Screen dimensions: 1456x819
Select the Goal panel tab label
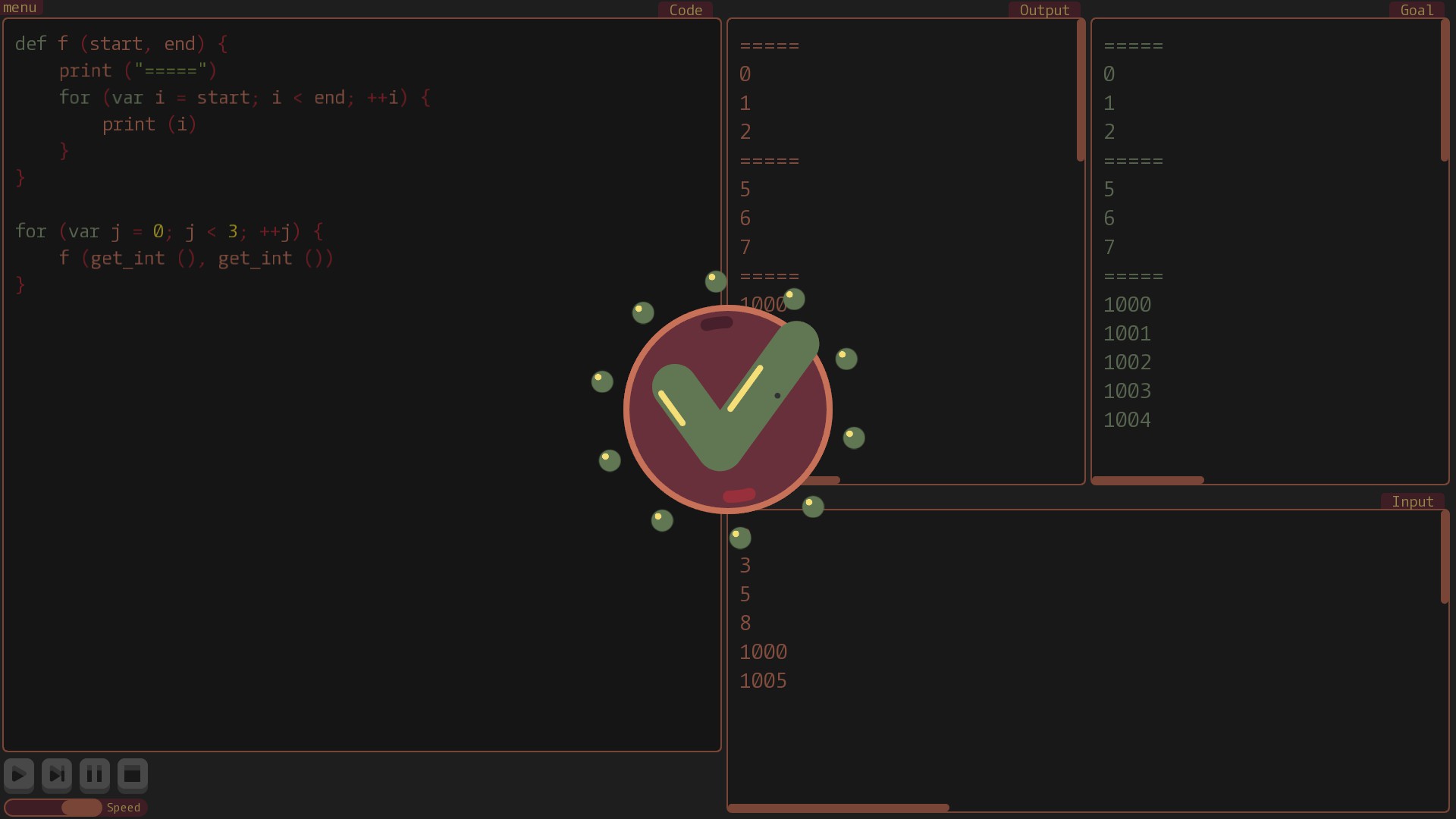(1417, 10)
